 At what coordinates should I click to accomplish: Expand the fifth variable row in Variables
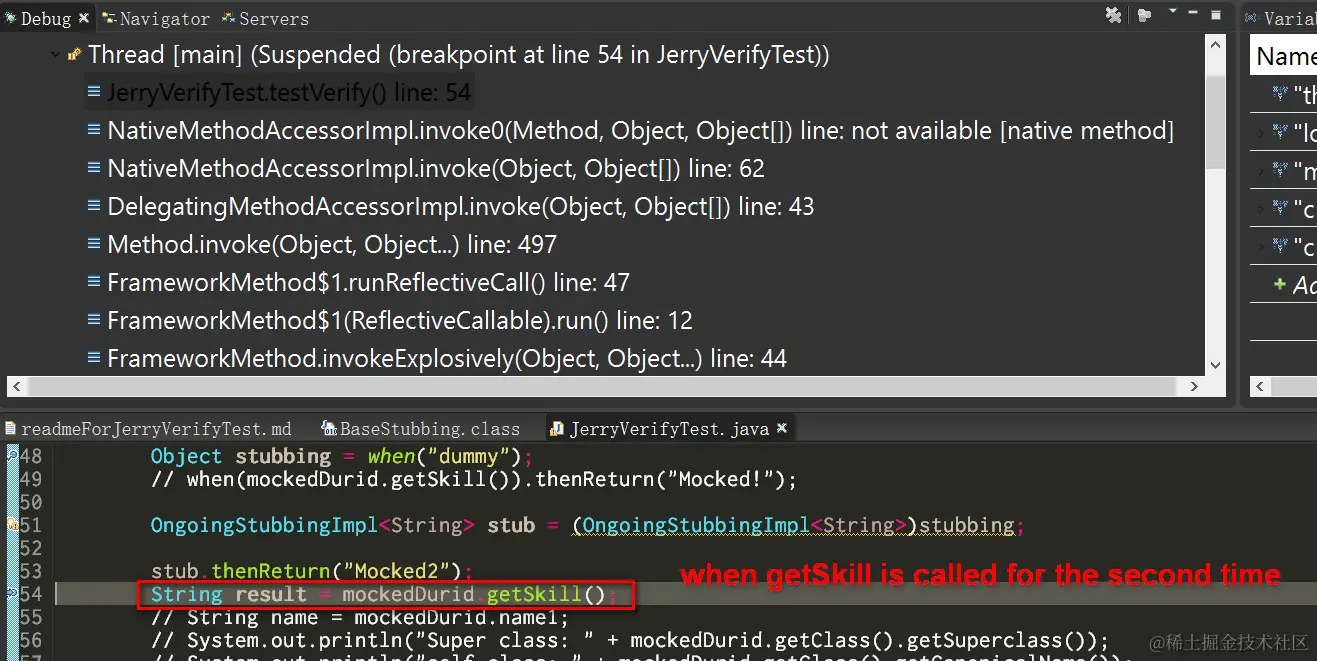pos(1260,245)
